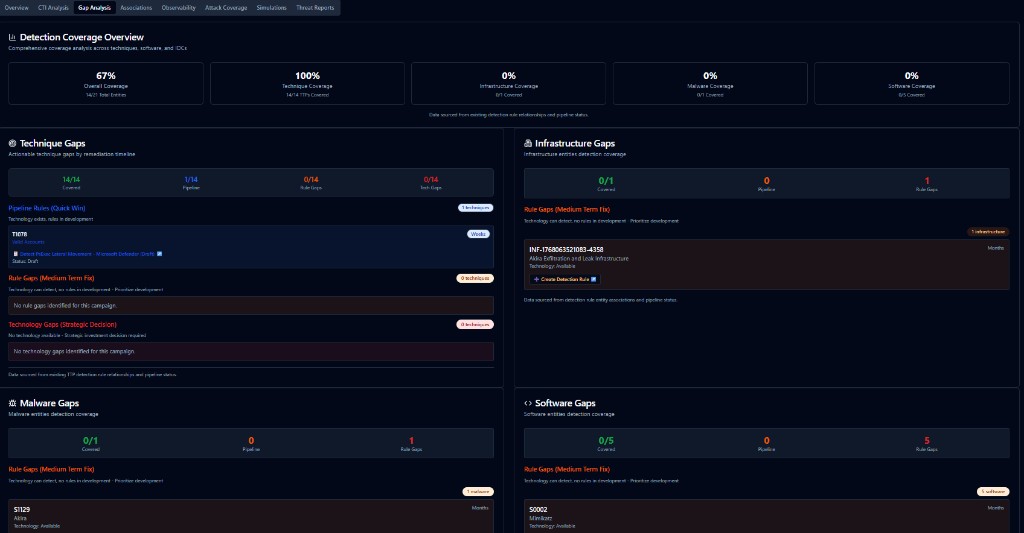The height and width of the screenshot is (533, 1024).
Task: Switch to the Attack Coverage tab
Action: (x=226, y=8)
